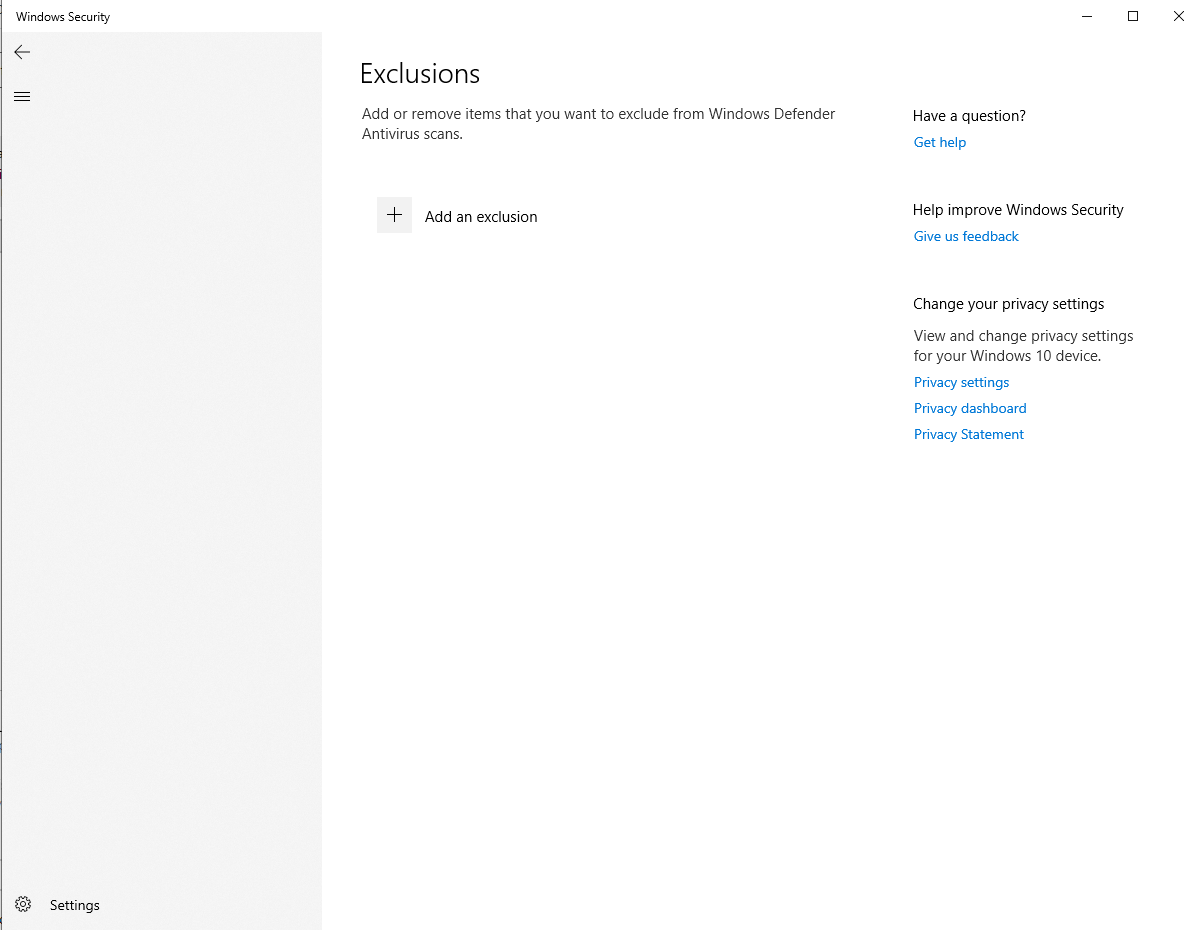Open the Give us feedback link

(966, 236)
